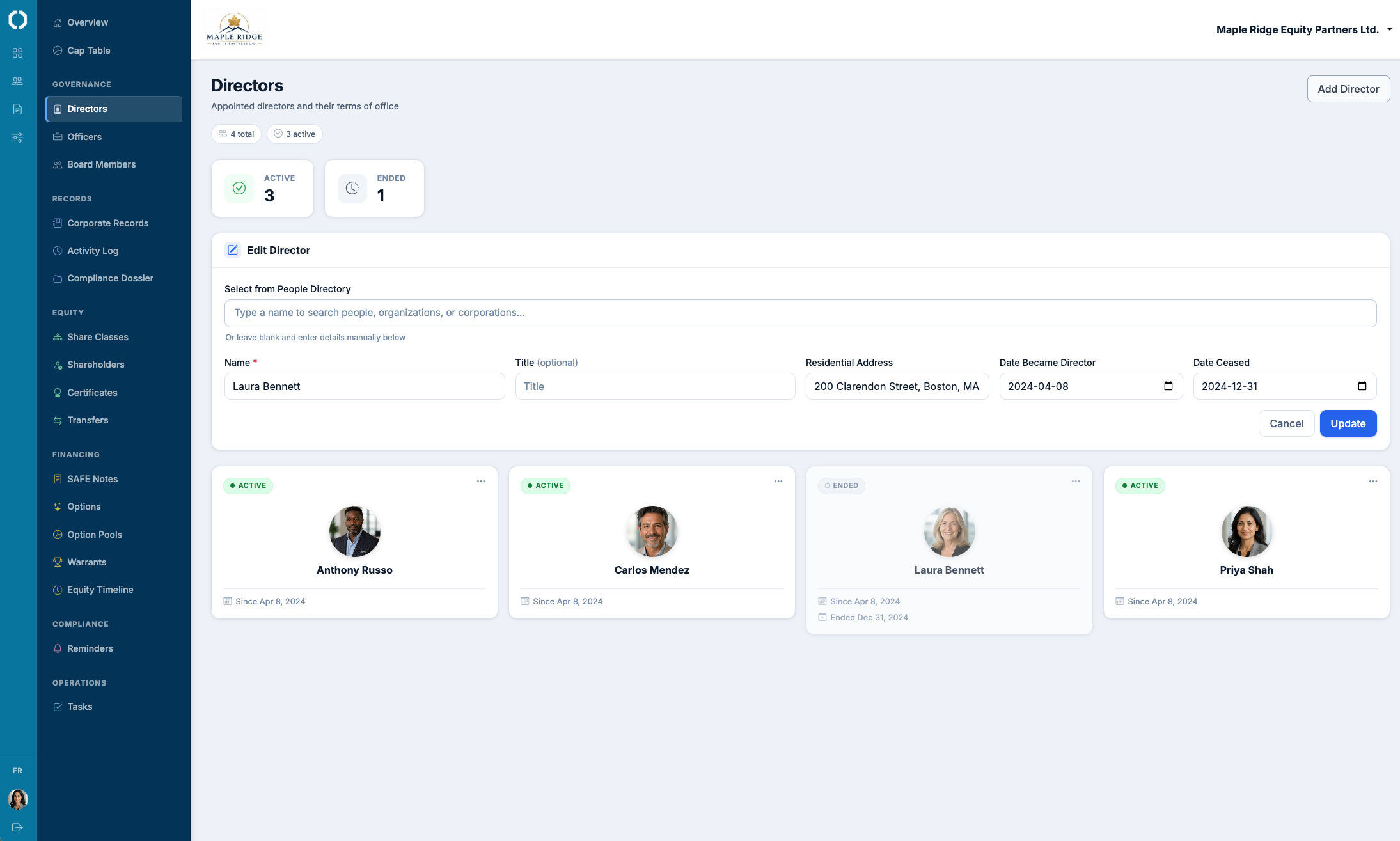Screen dimensions: 1400x841
Task: Open Cap Table in the sidebar
Action: [x=114, y=51]
